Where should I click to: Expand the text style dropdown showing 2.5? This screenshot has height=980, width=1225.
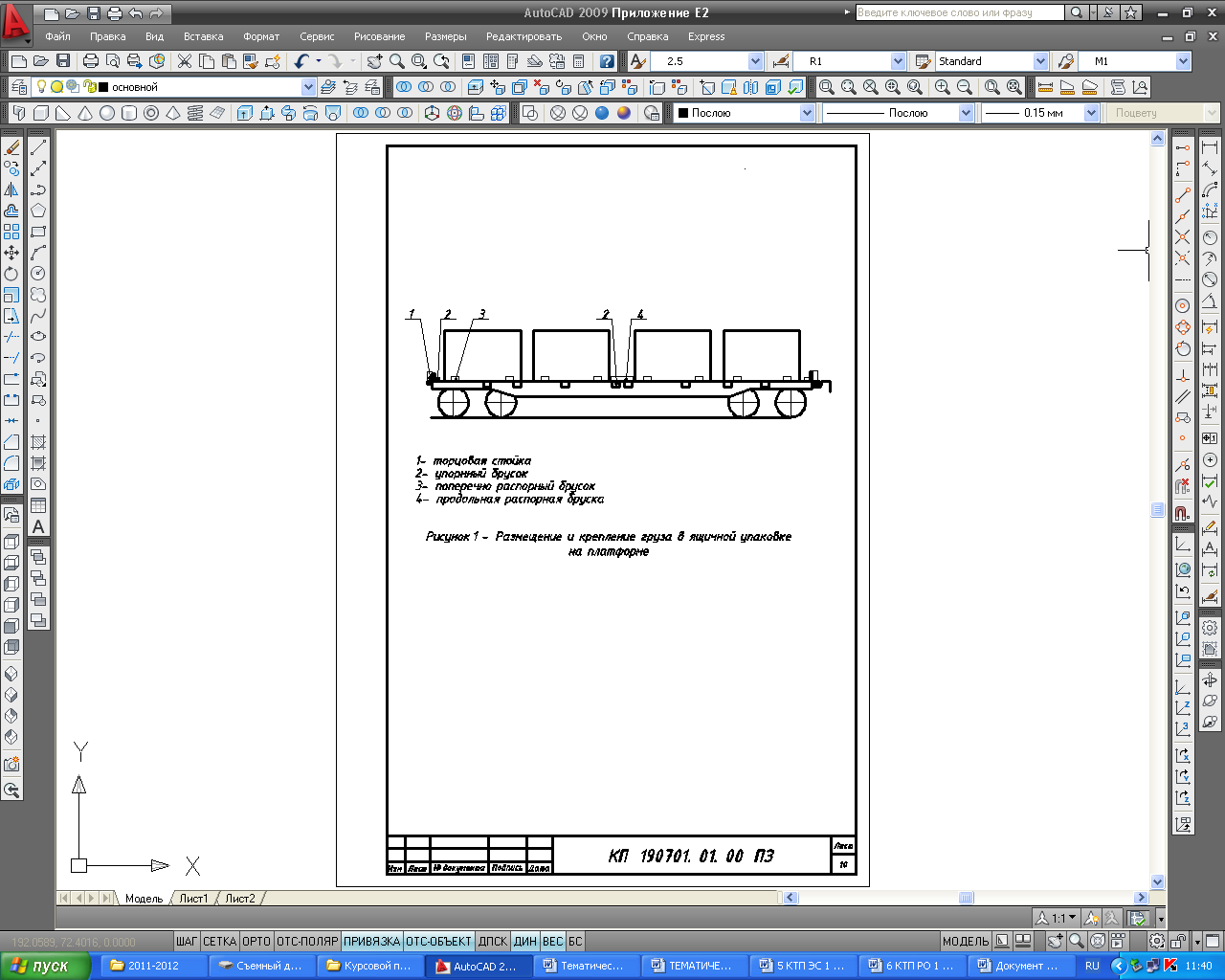[755, 61]
